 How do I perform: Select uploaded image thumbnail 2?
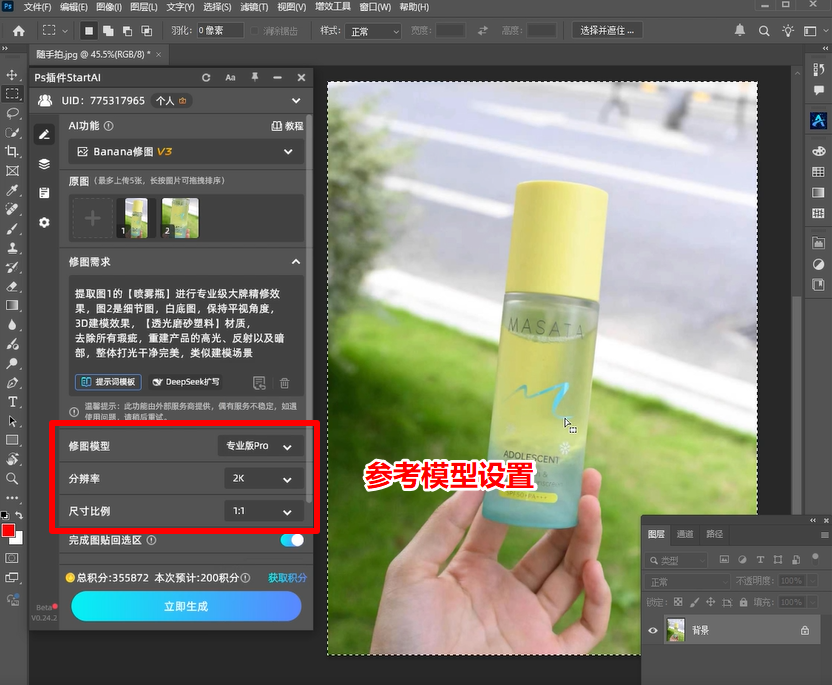(x=180, y=218)
